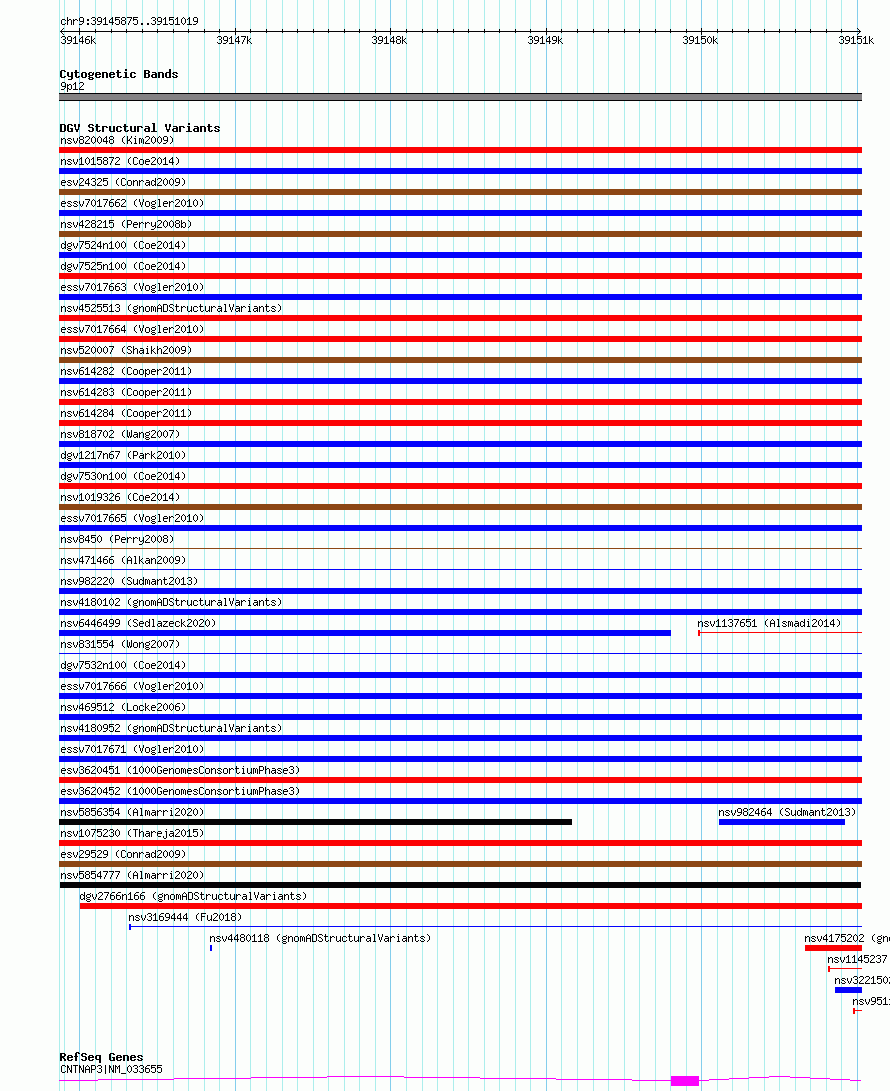This screenshot has width=890, height=1091.
Task: Open the nsv614282 (Cooper2011) label
Action: pyautogui.click(x=126, y=372)
